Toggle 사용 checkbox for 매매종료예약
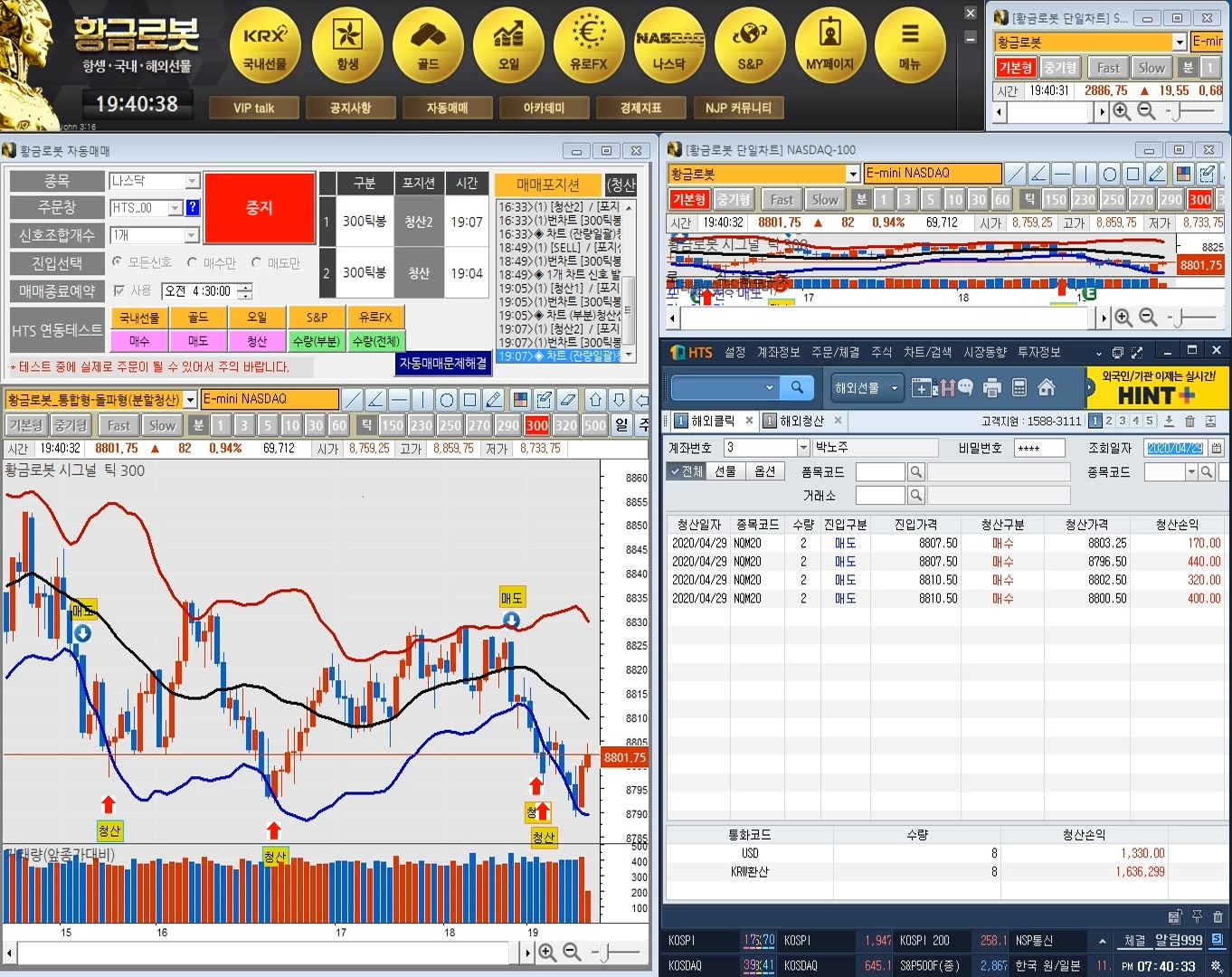 coord(119,290)
